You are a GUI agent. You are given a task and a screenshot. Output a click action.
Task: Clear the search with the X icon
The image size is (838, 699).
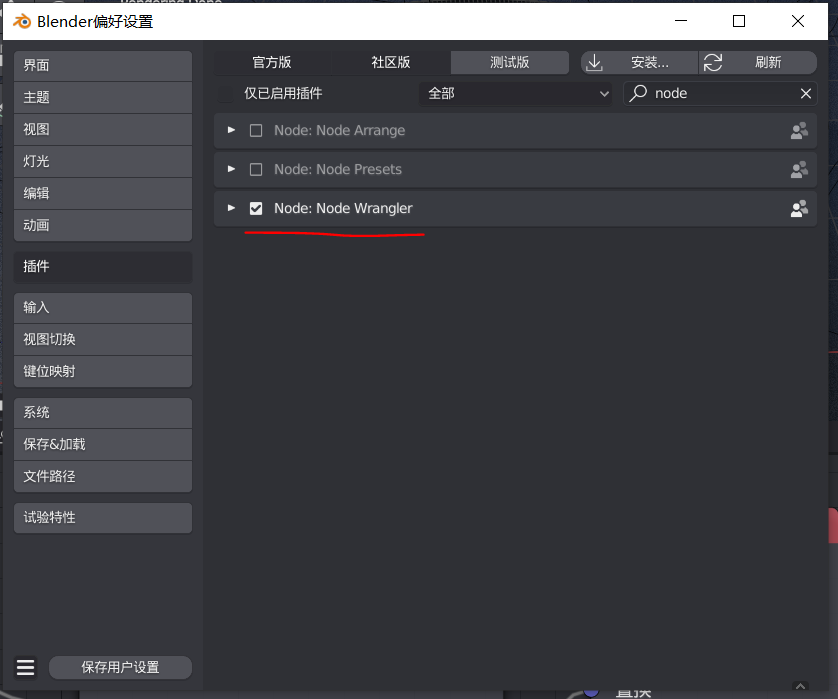click(x=806, y=93)
